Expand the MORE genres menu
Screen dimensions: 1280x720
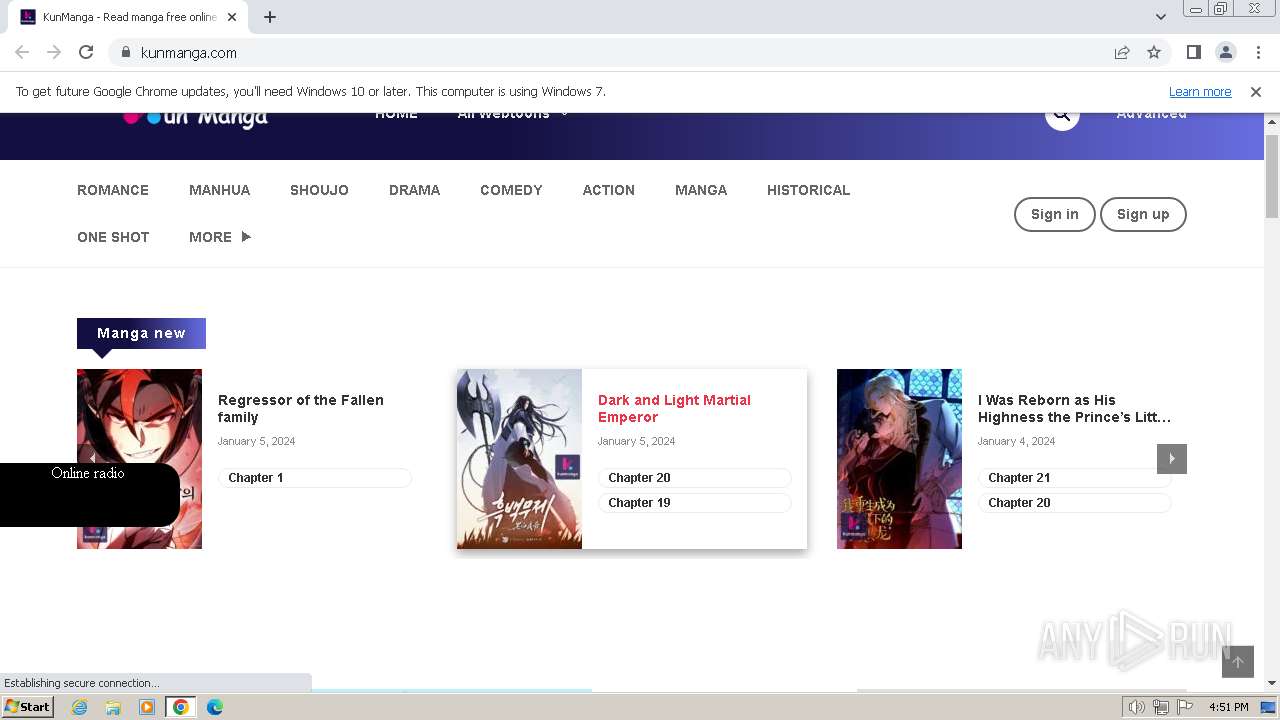[220, 237]
